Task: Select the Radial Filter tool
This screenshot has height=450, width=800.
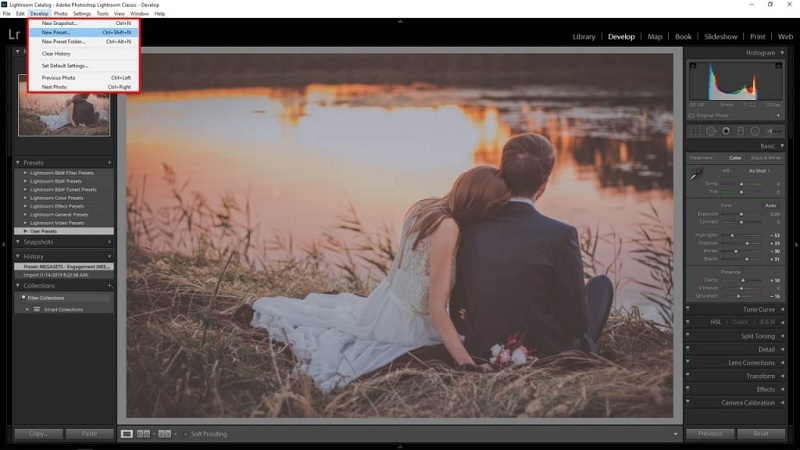Action: pyautogui.click(x=755, y=131)
